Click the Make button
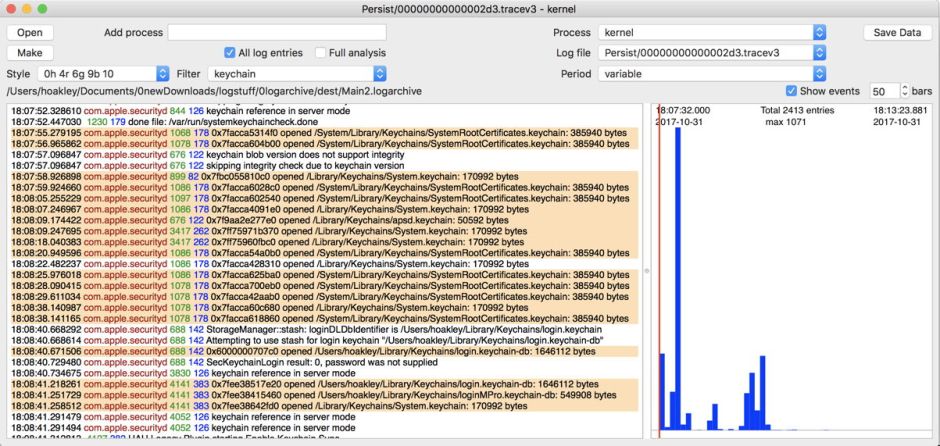The height and width of the screenshot is (446, 940). 30,53
